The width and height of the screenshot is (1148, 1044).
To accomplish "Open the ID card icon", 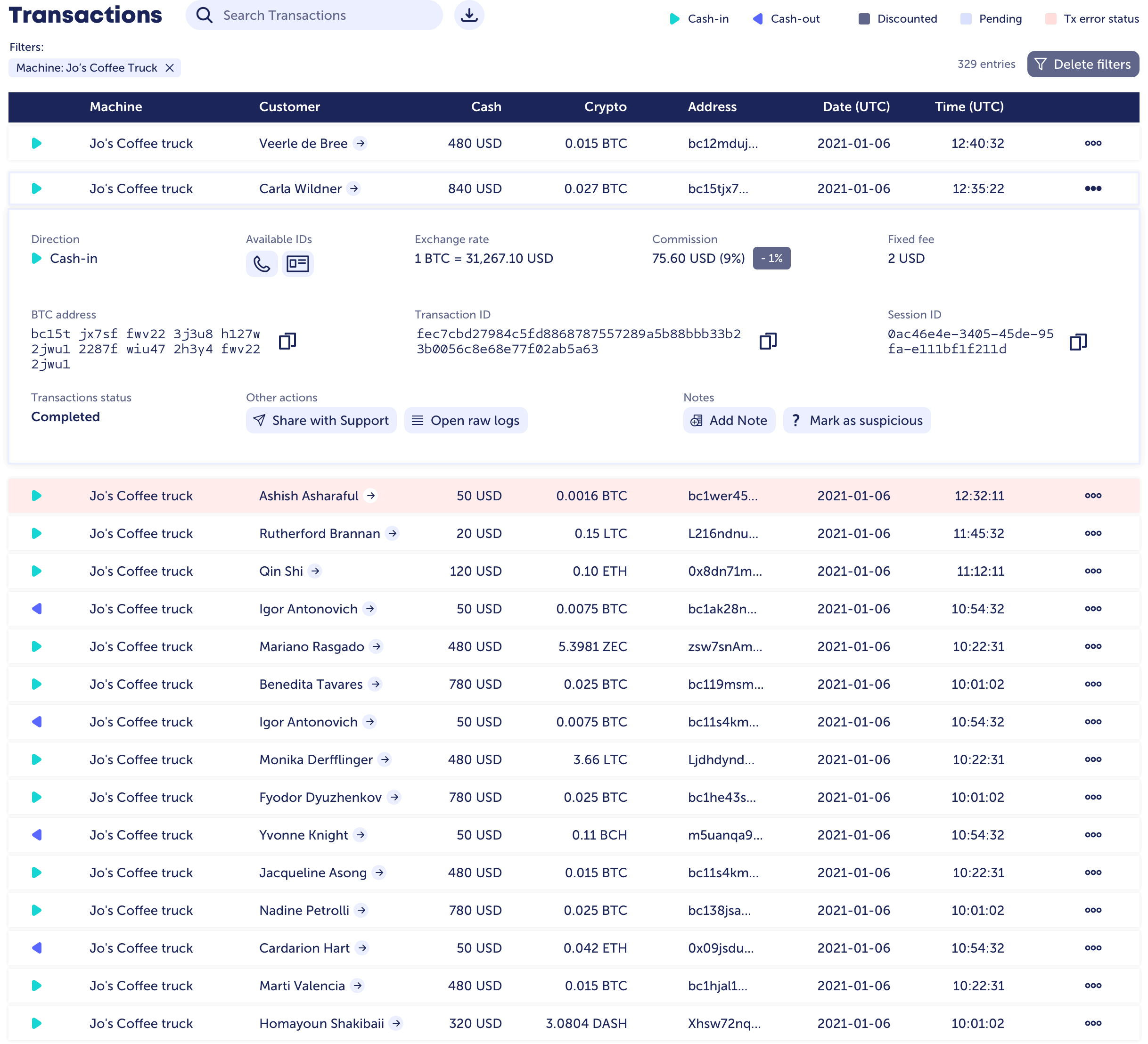I will coord(297,263).
